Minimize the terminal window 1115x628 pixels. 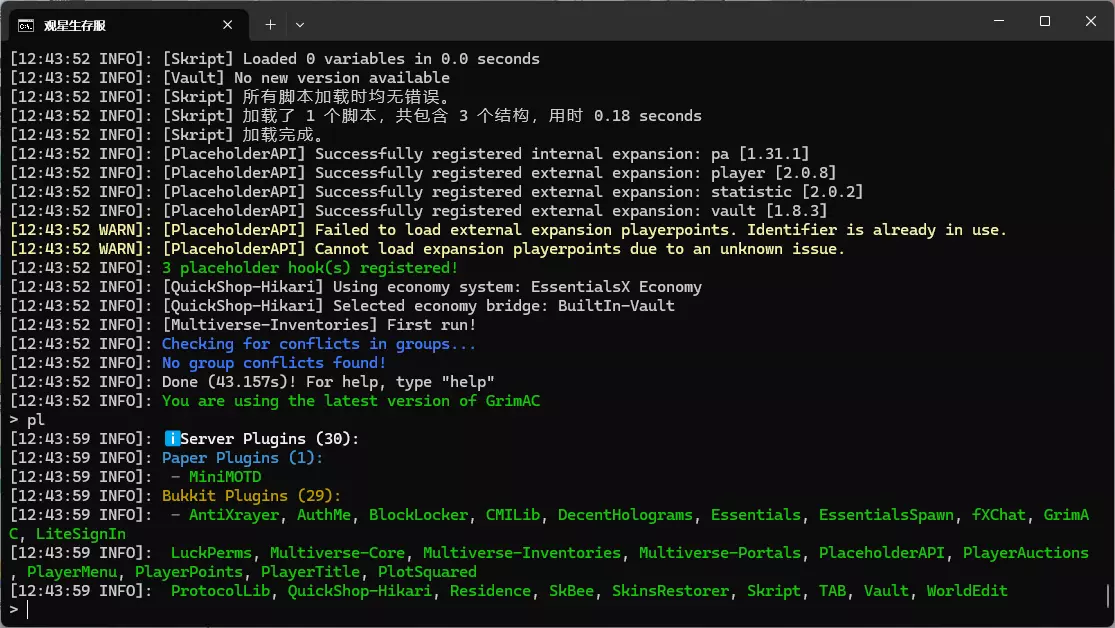(999, 21)
